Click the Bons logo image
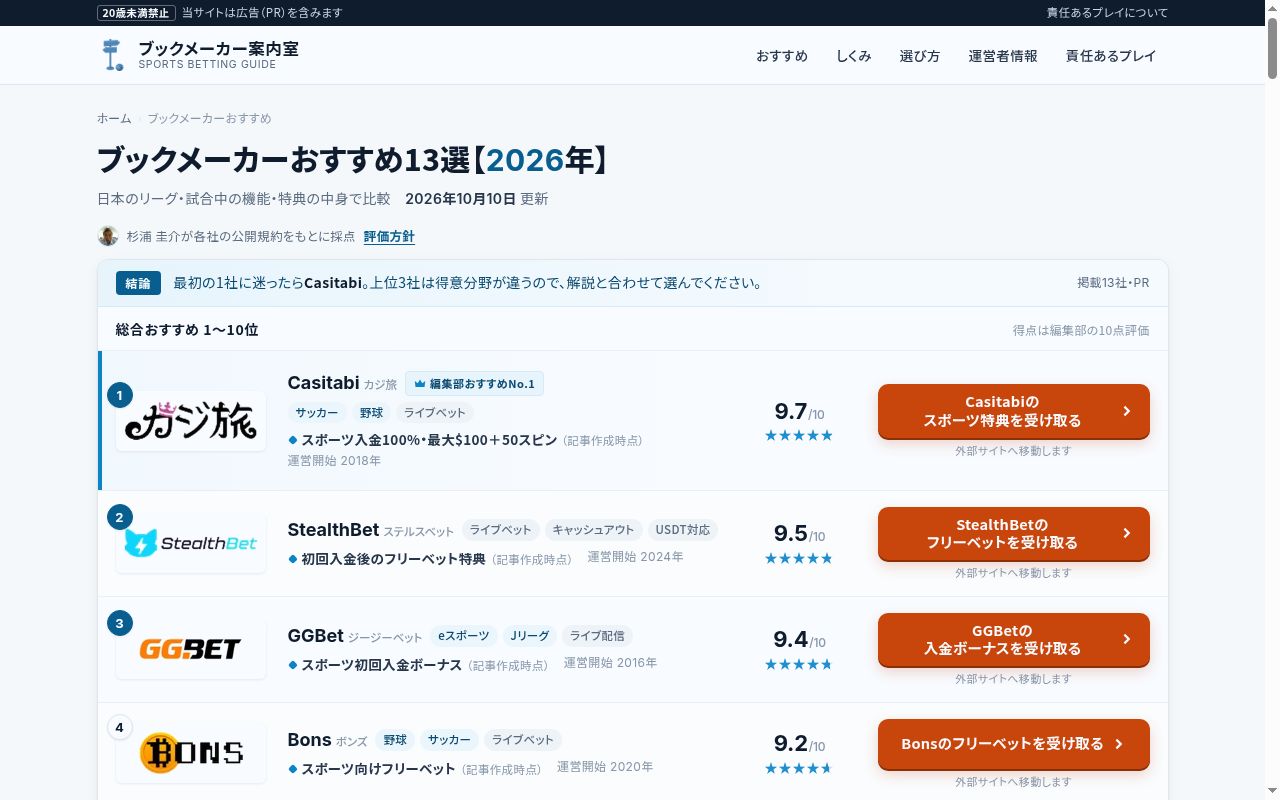This screenshot has height=800, width=1280. [191, 752]
